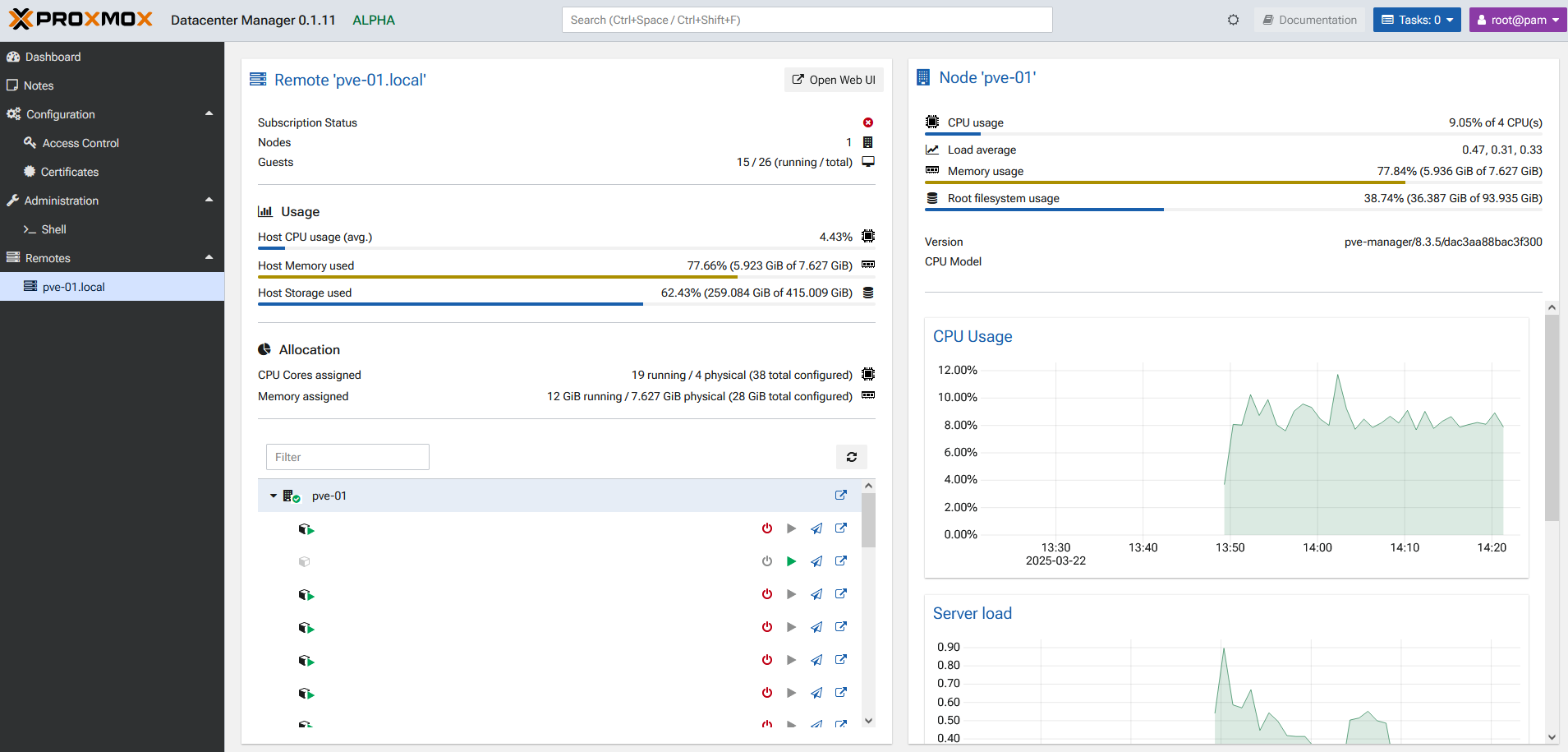The width and height of the screenshot is (1568, 752).
Task: Open the stopped guest in web UI
Action: coord(841,561)
